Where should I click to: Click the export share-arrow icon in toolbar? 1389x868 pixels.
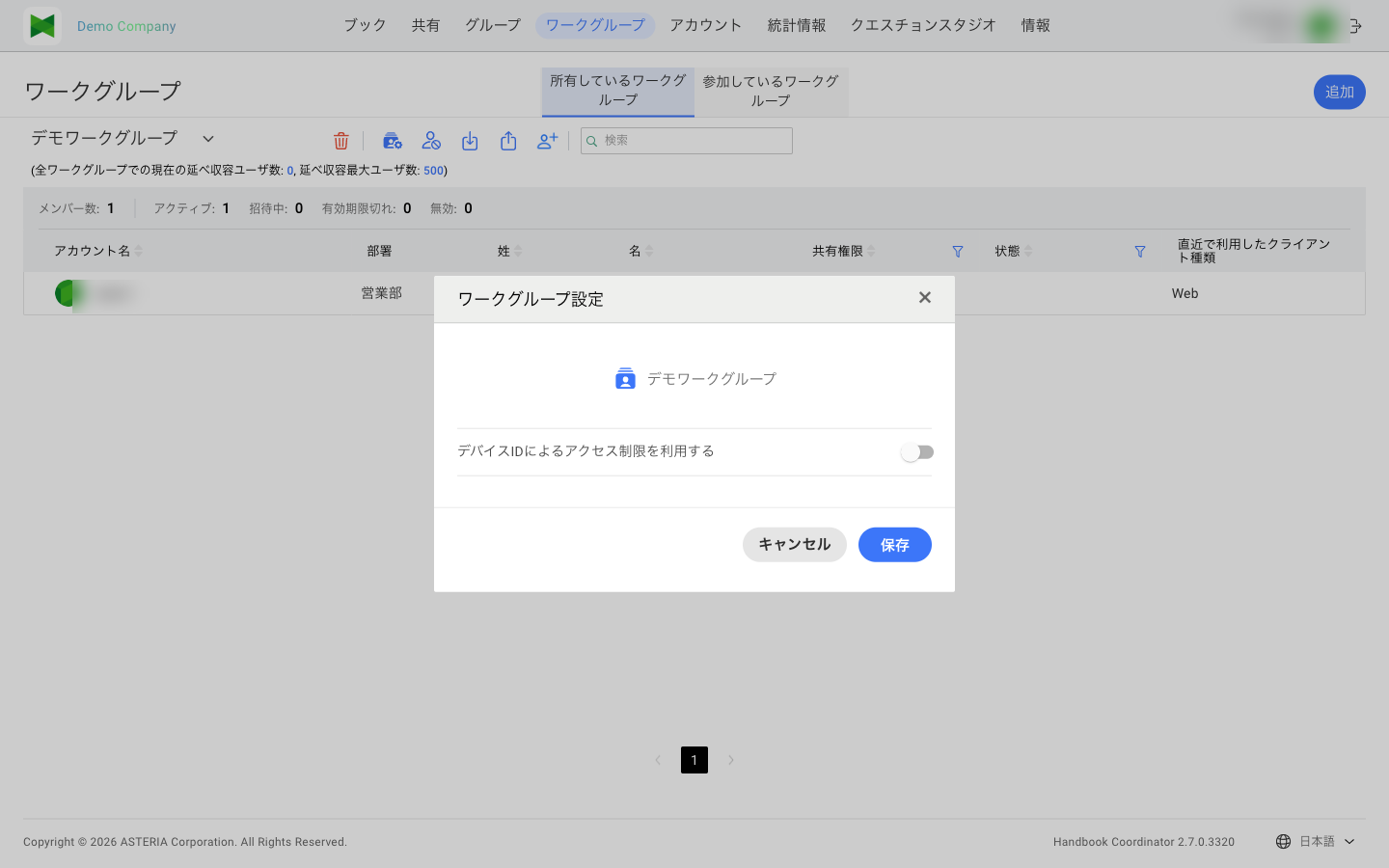(508, 141)
